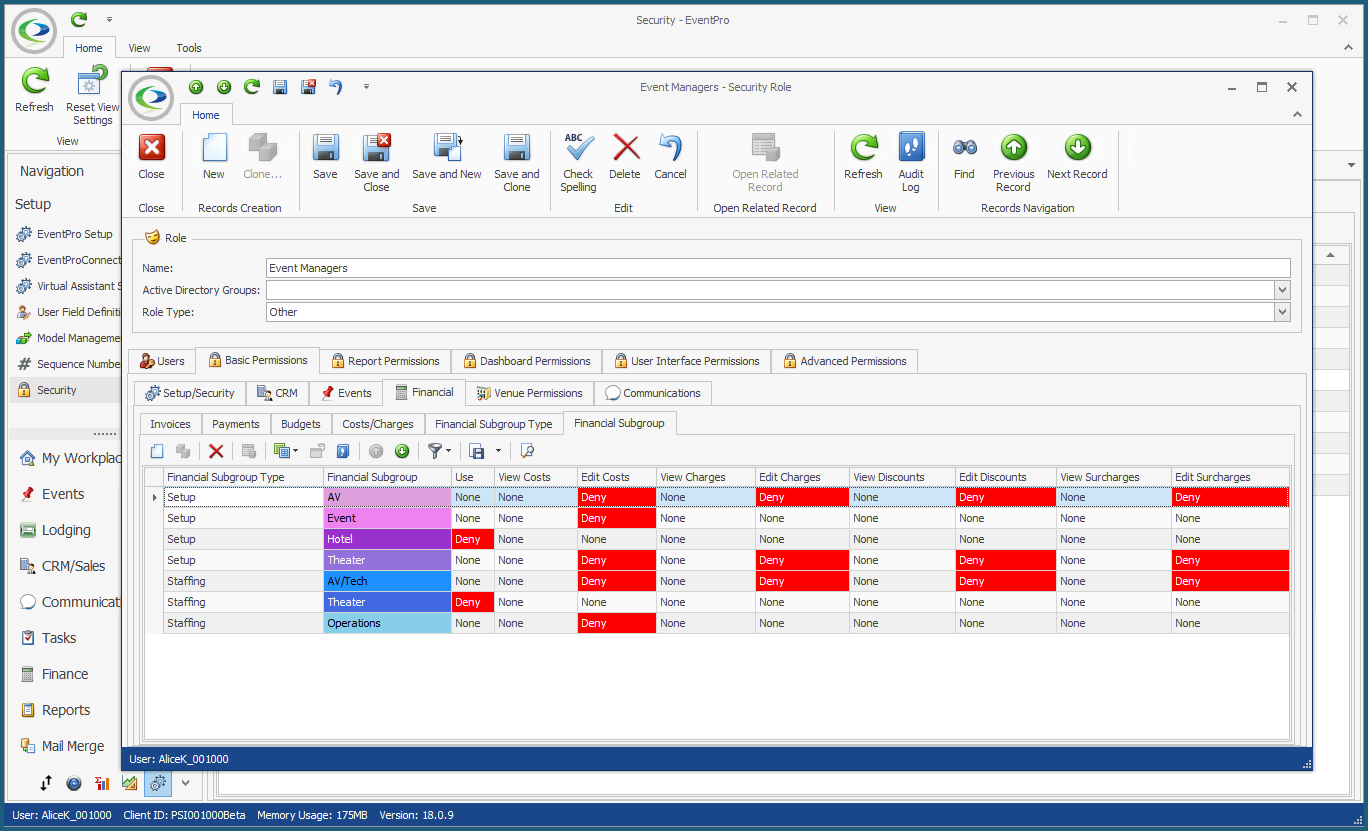Screen dimensions: 1368x831
Task: Click the setup gears icon in navigation footer
Action: [x=157, y=783]
